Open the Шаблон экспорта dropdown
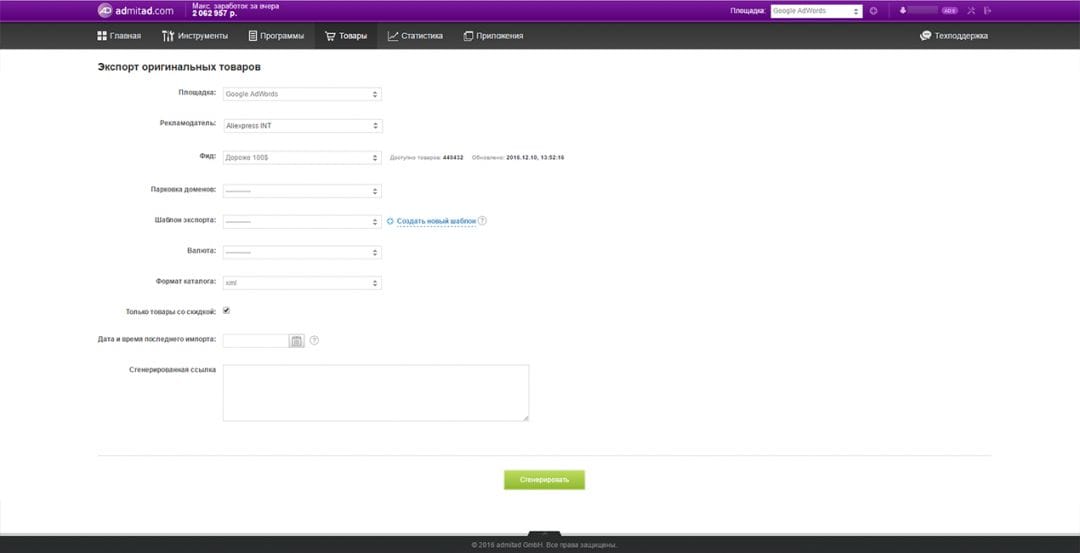This screenshot has width=1080, height=553. (x=302, y=222)
